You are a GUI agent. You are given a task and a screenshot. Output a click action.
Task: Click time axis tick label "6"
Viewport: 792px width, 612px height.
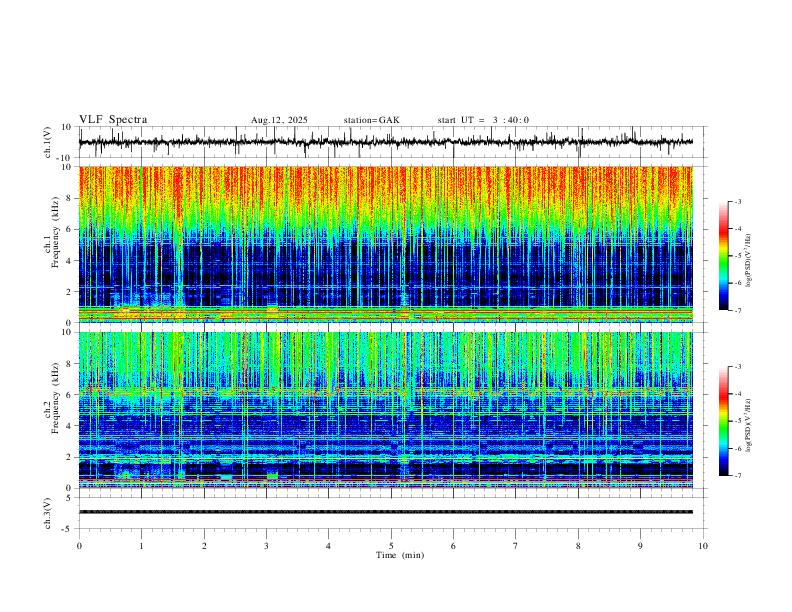click(454, 546)
